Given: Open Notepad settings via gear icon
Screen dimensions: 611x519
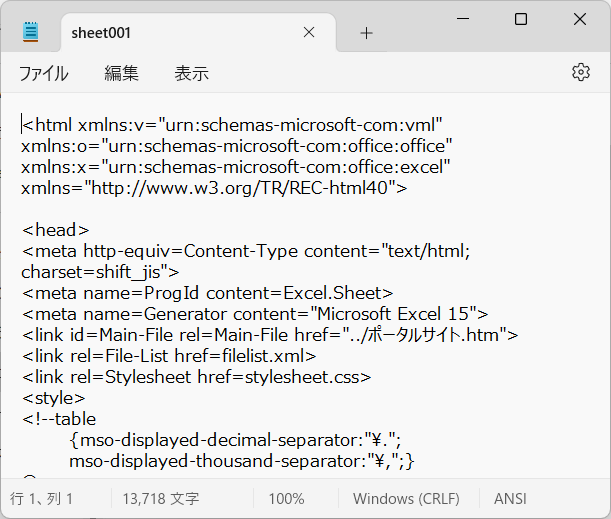Looking at the screenshot, I should click(581, 72).
